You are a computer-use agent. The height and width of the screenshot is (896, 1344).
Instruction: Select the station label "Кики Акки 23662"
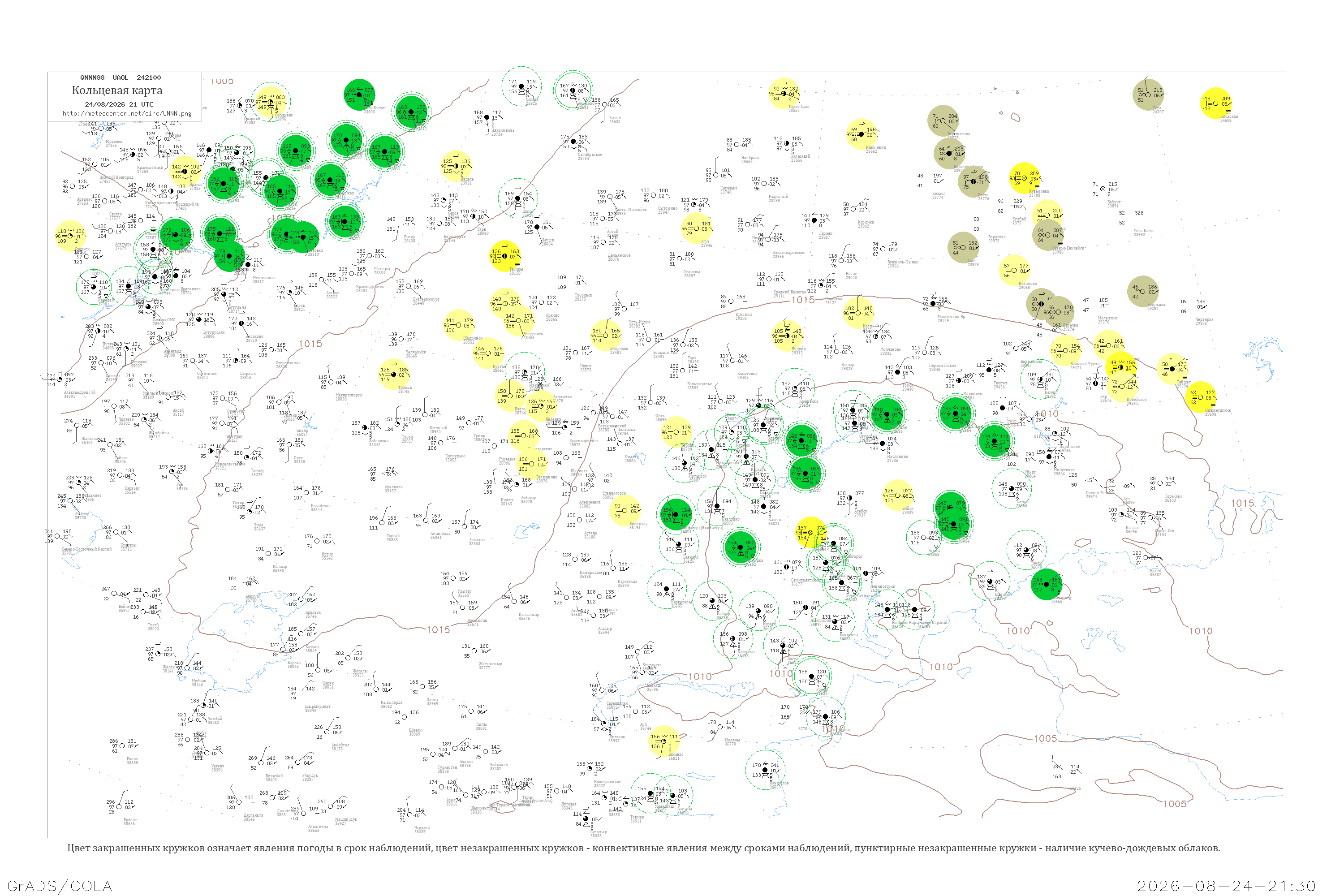point(875,149)
